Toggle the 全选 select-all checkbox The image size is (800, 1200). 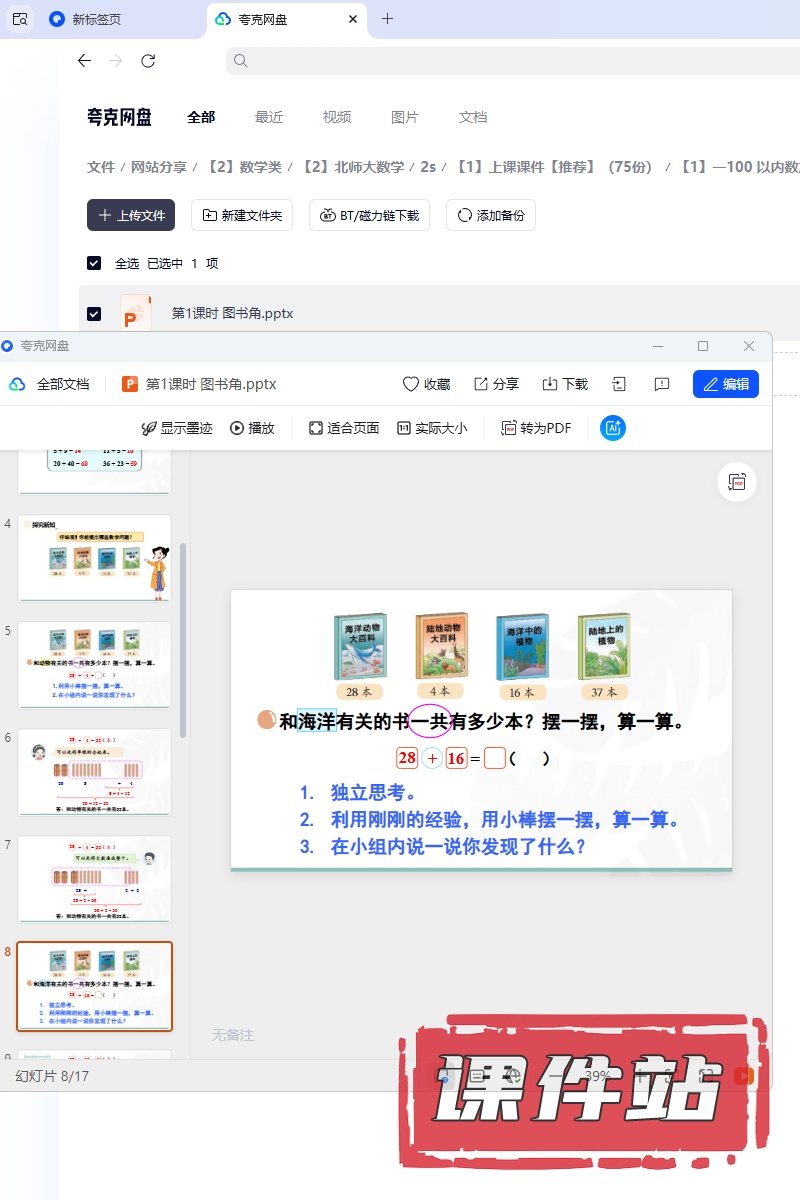[94, 263]
